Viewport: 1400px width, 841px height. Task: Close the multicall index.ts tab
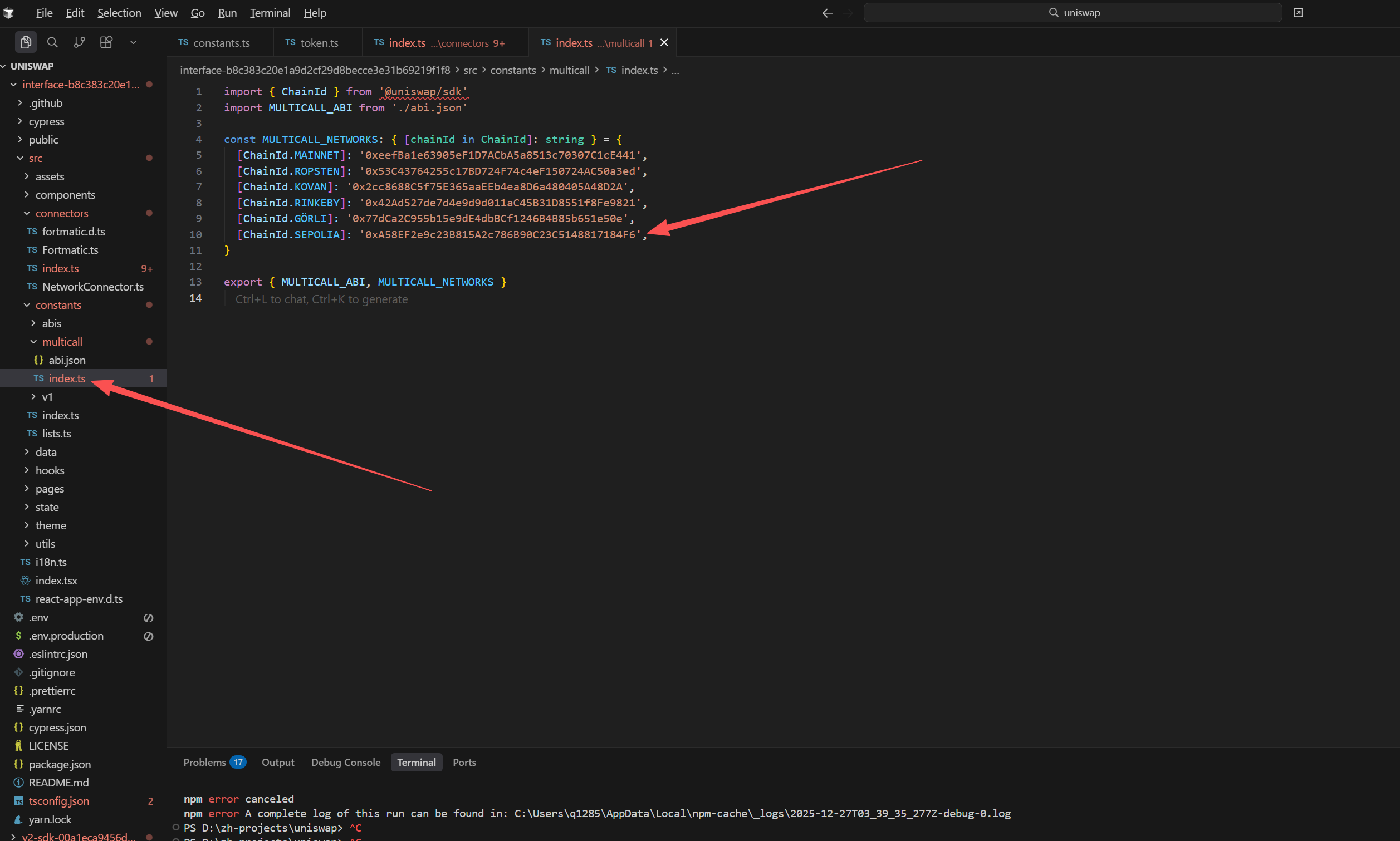click(x=664, y=42)
